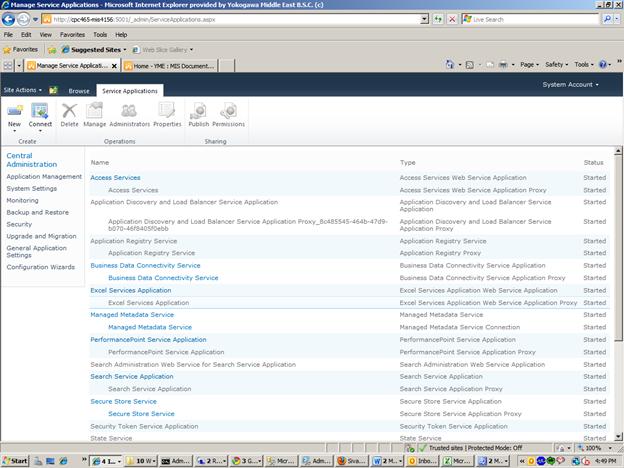Open the Access Services link
The height and width of the screenshot is (468, 624).
coord(115,177)
